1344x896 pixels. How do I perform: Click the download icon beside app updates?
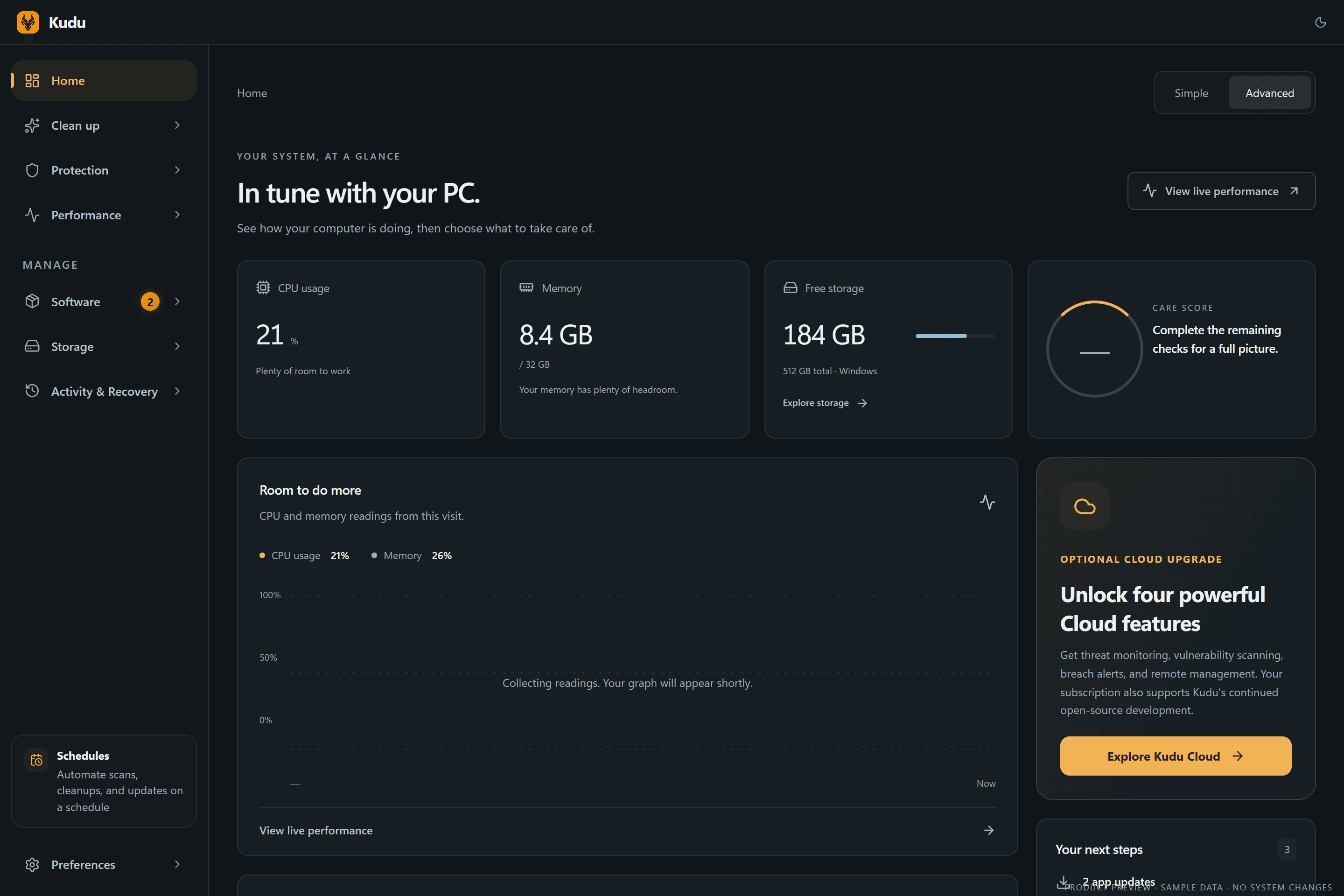point(1064,882)
